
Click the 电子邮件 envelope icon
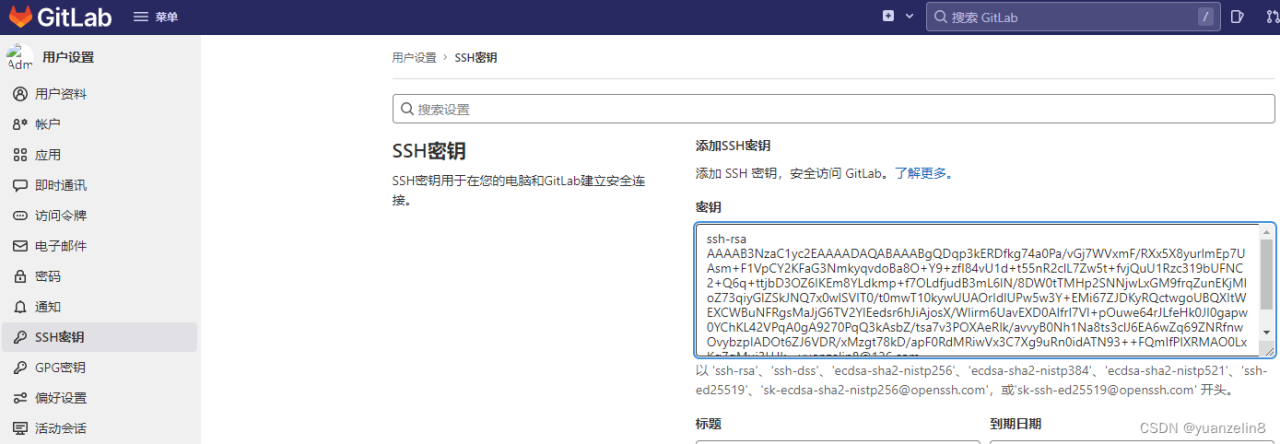(19, 246)
